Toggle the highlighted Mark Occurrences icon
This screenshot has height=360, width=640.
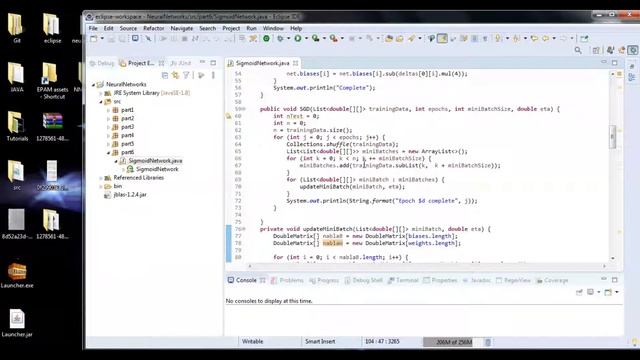442,38
